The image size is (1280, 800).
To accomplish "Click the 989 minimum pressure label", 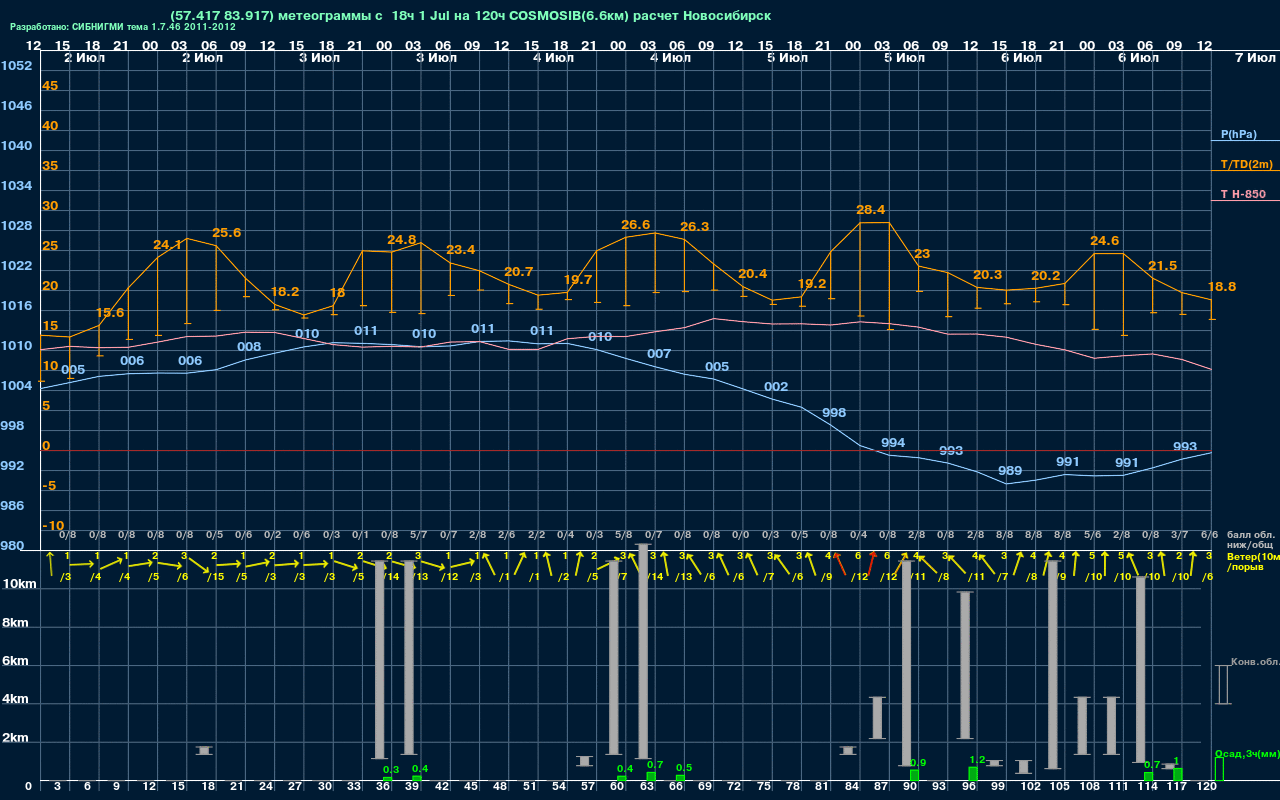I will click(x=1010, y=471).
